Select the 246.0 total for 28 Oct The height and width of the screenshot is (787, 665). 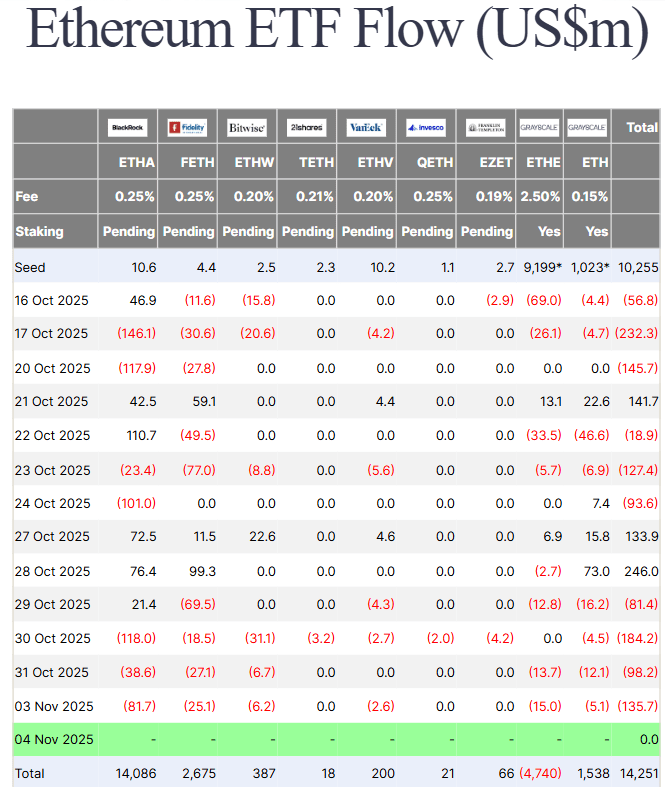(640, 570)
